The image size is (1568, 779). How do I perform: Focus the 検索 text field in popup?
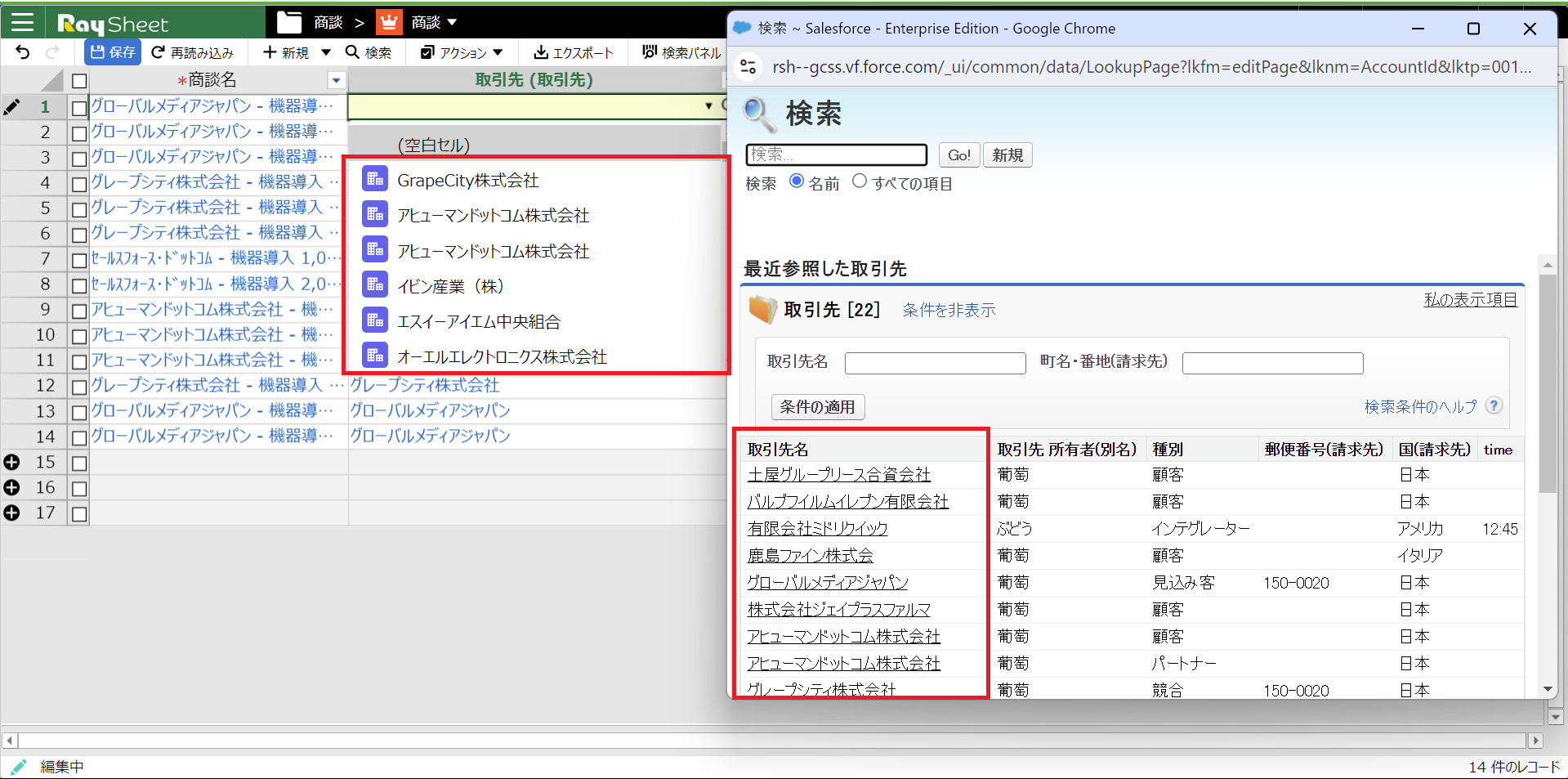click(836, 154)
